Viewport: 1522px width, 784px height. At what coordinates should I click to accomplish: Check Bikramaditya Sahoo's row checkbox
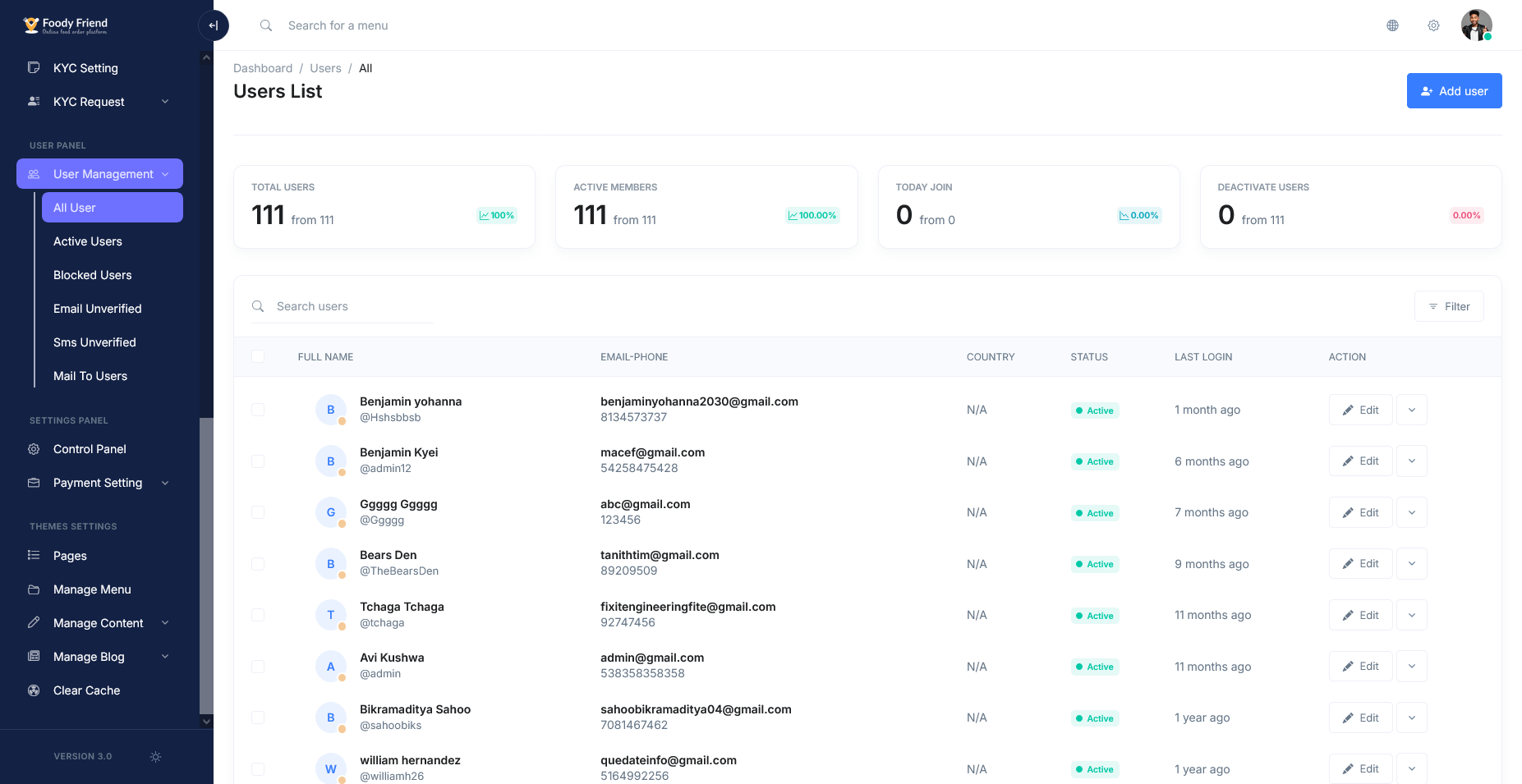pyautogui.click(x=258, y=718)
